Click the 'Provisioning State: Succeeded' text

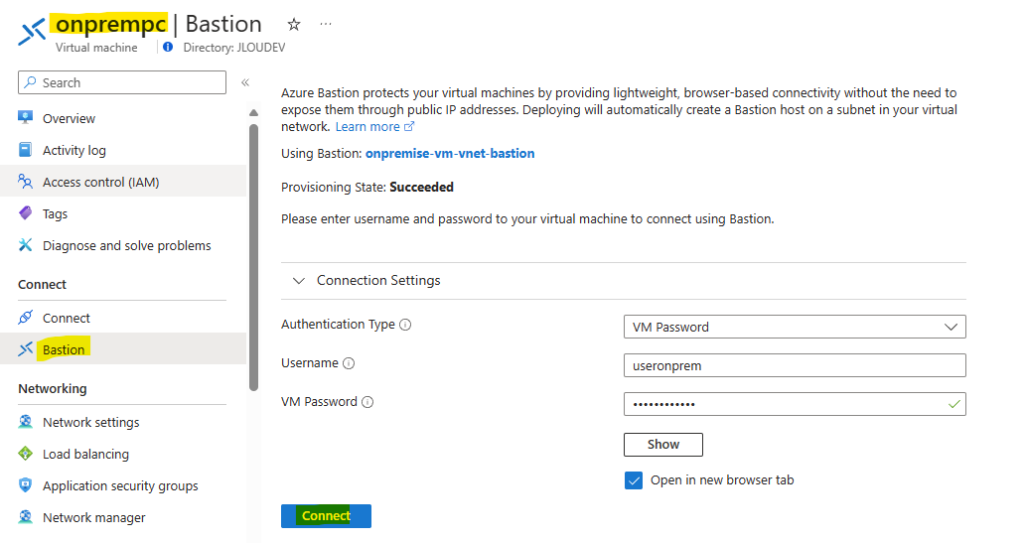tap(367, 187)
